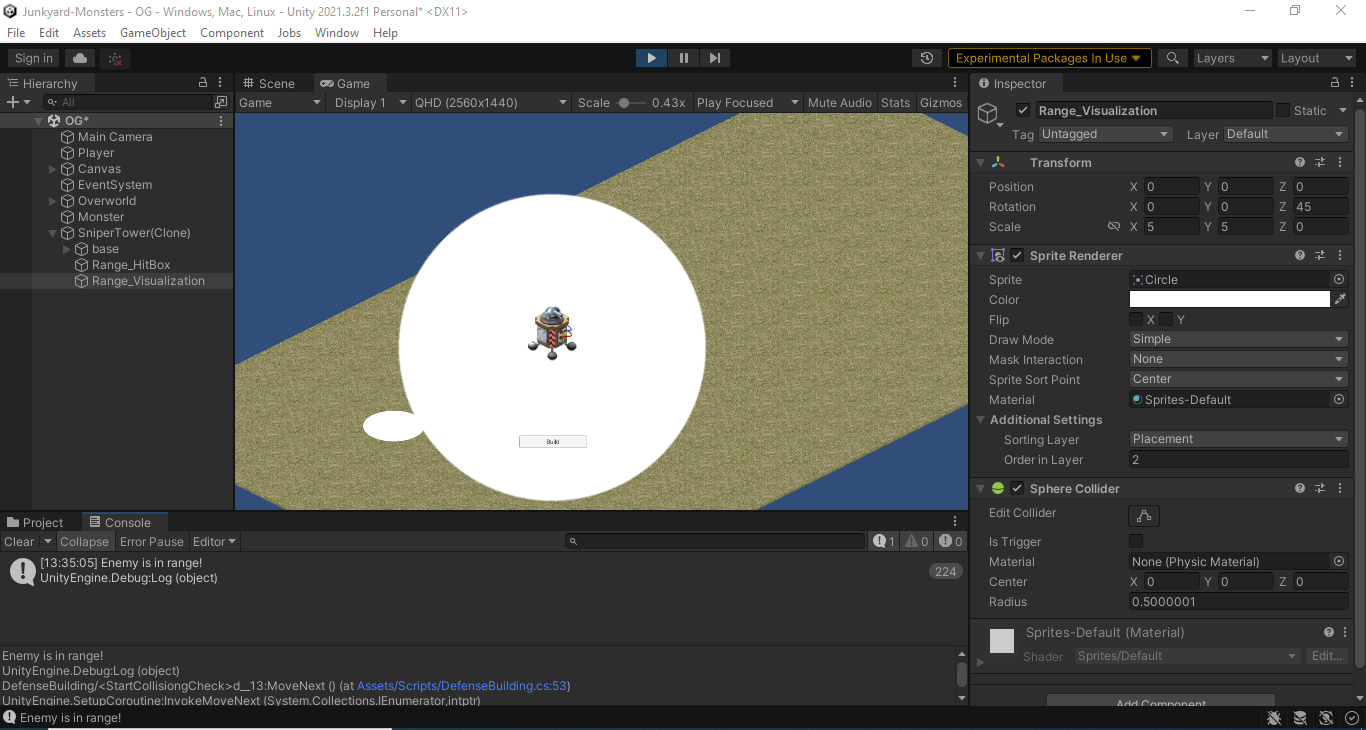Click the global search magnifier icon
This screenshot has width=1366, height=730.
1172,58
